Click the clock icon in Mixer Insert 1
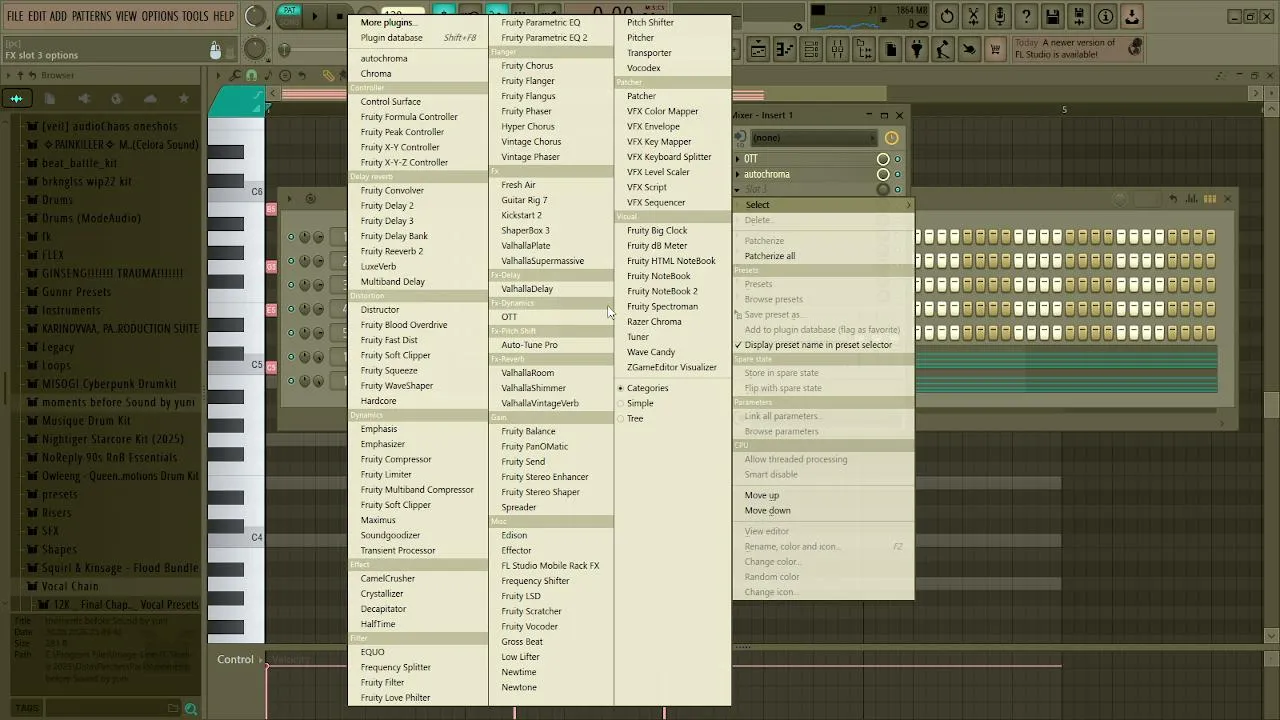Screen dimensions: 1280x720 (x=891, y=138)
